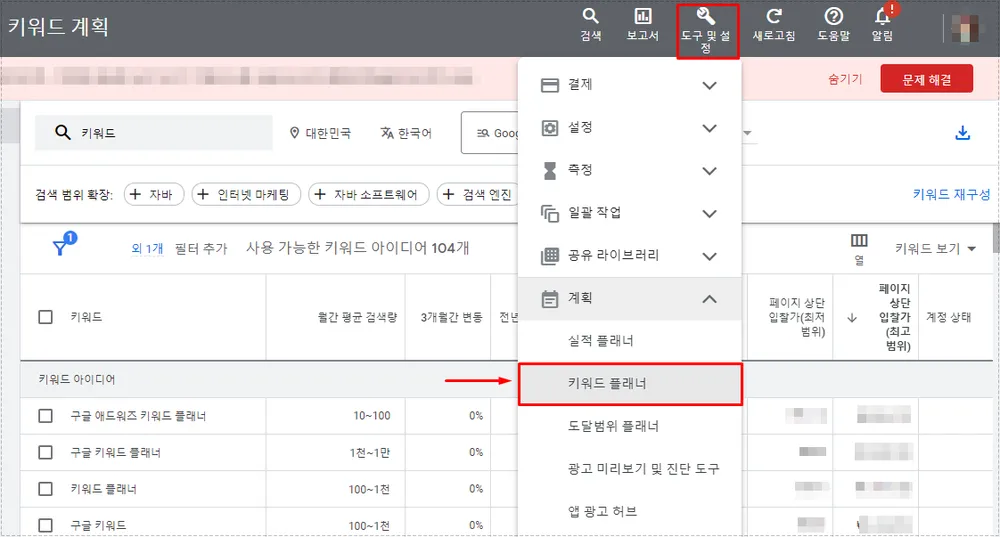
Task: Open the 검색 search icon in top bar
Action: 591,24
